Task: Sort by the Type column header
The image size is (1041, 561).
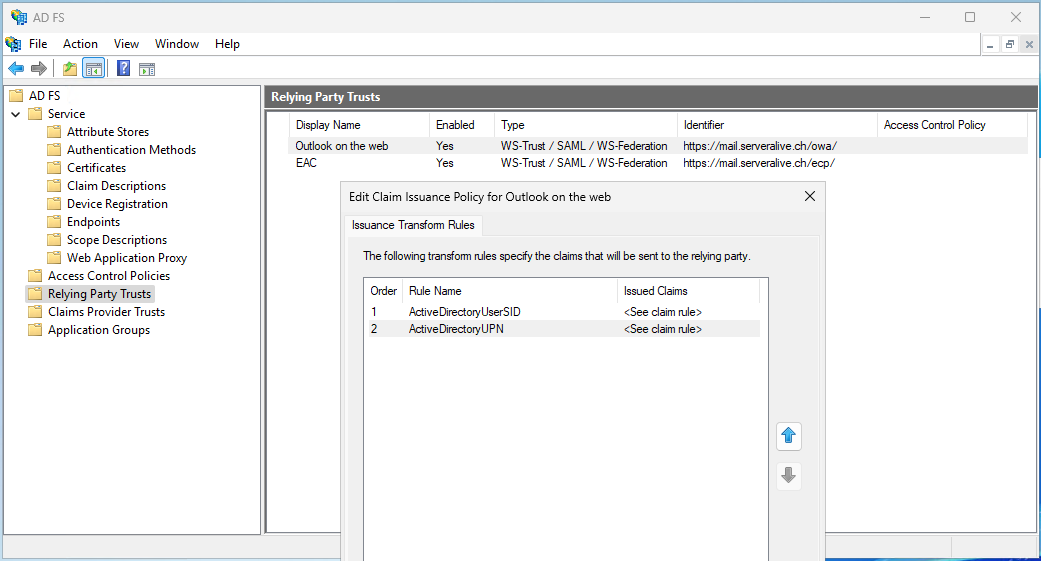Action: (586, 125)
